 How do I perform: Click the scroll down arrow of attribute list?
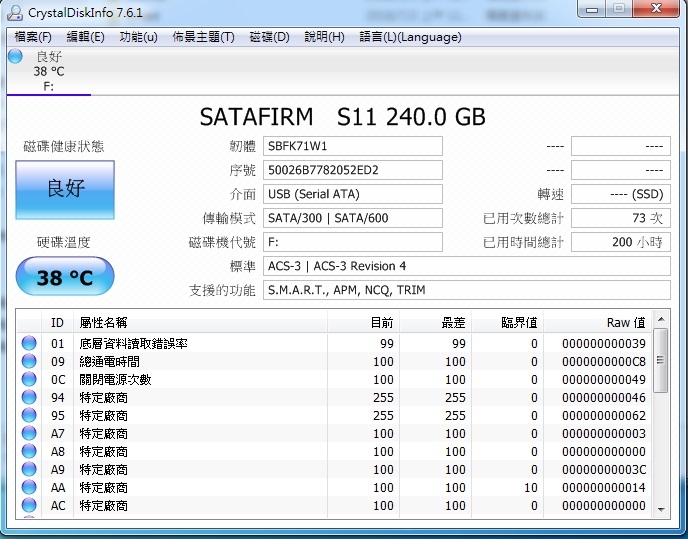pos(661,510)
